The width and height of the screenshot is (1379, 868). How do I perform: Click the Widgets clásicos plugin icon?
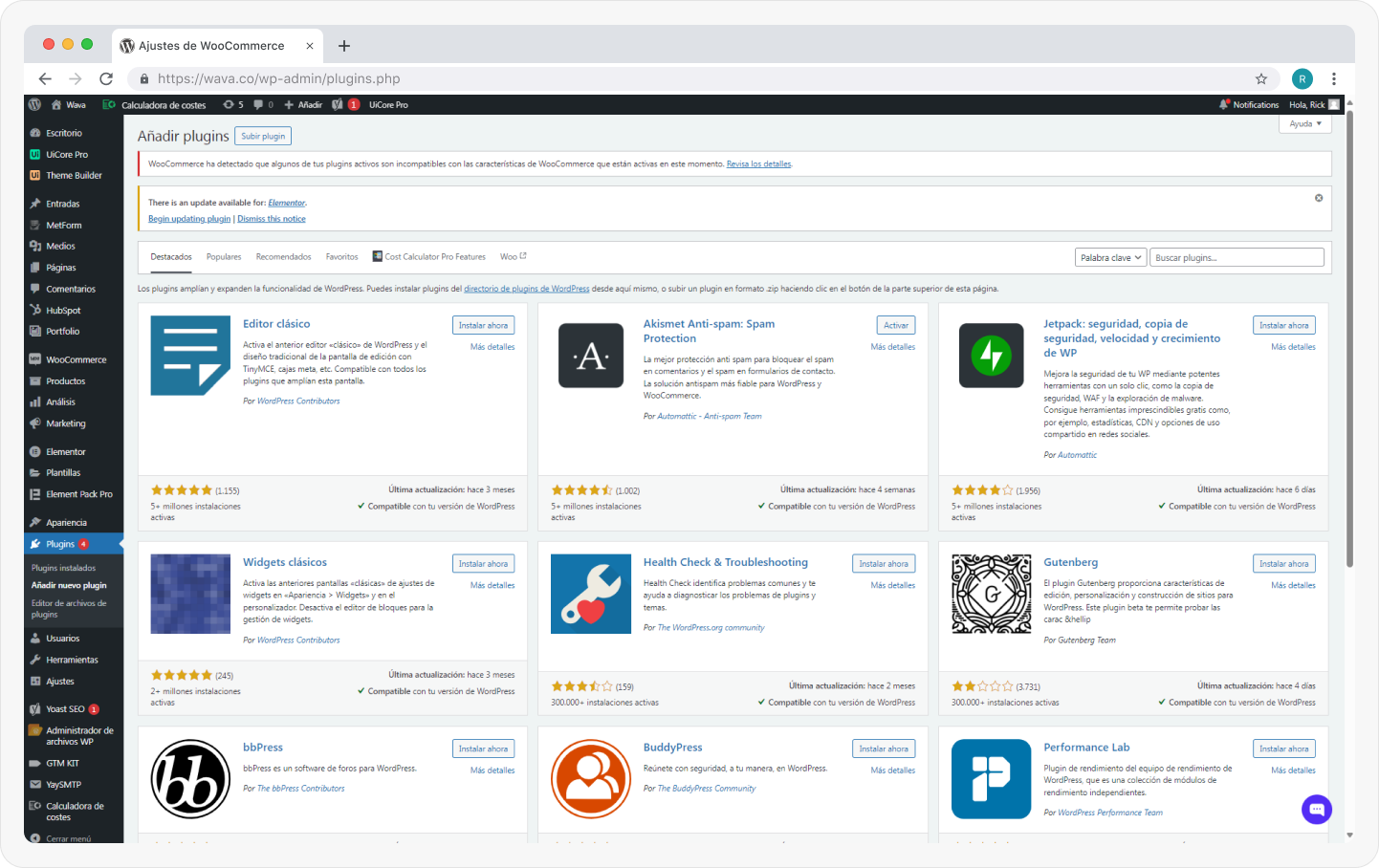pos(190,594)
